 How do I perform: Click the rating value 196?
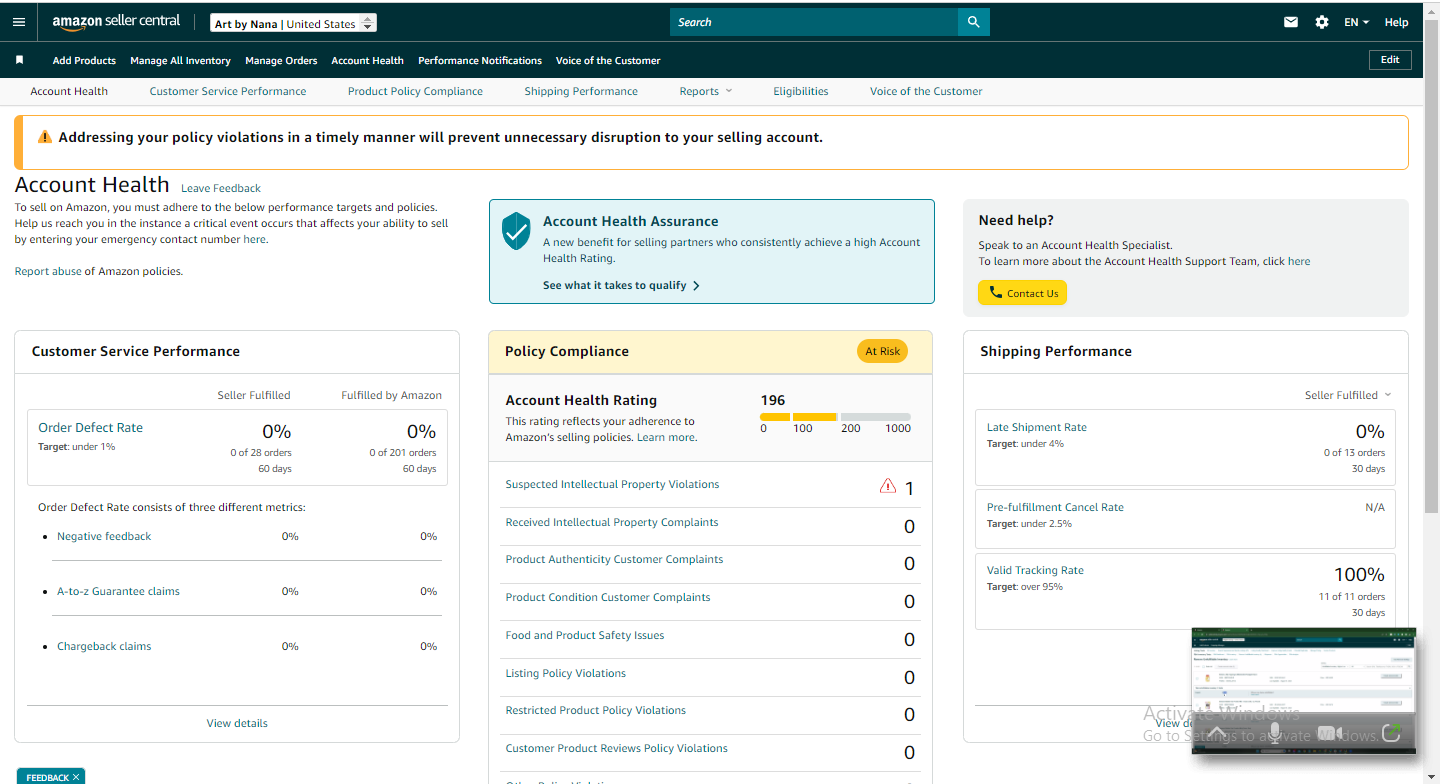click(x=773, y=400)
